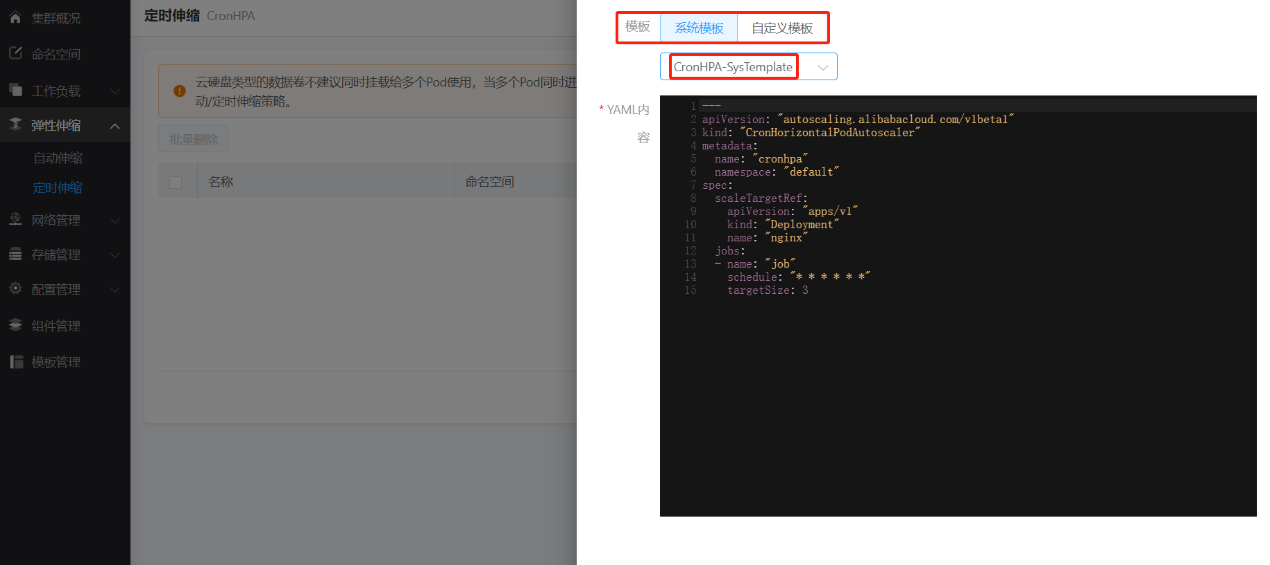Click the namespace "default" line
1270x565 pixels.
point(776,171)
